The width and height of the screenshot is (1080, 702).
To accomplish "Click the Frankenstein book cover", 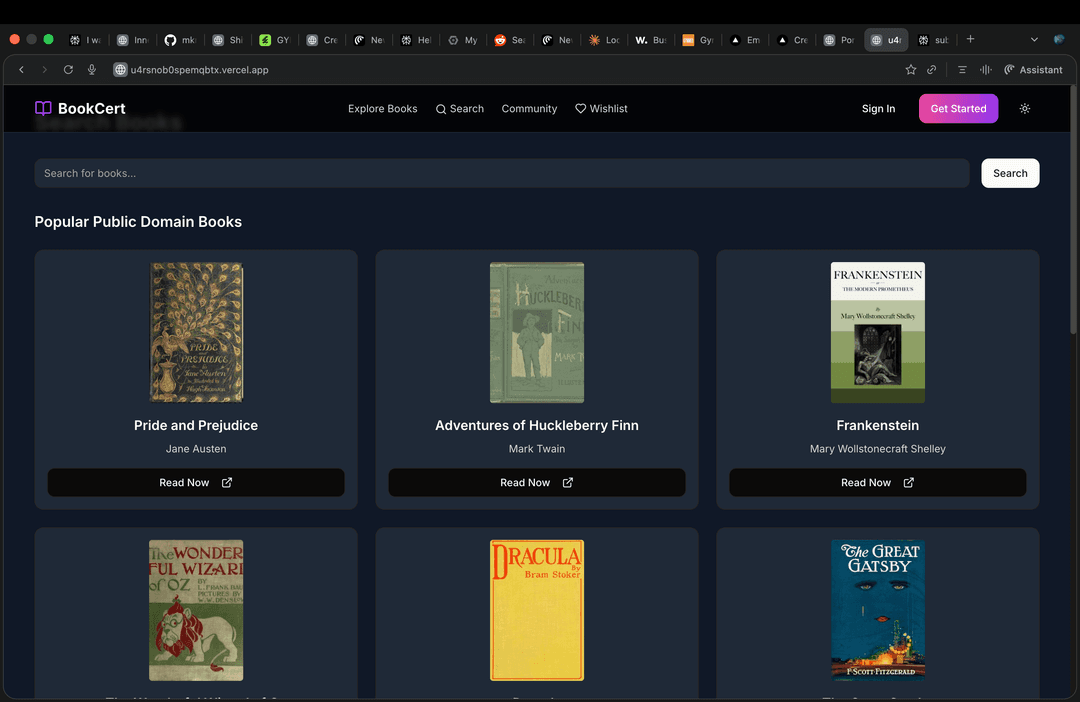I will pos(878,332).
